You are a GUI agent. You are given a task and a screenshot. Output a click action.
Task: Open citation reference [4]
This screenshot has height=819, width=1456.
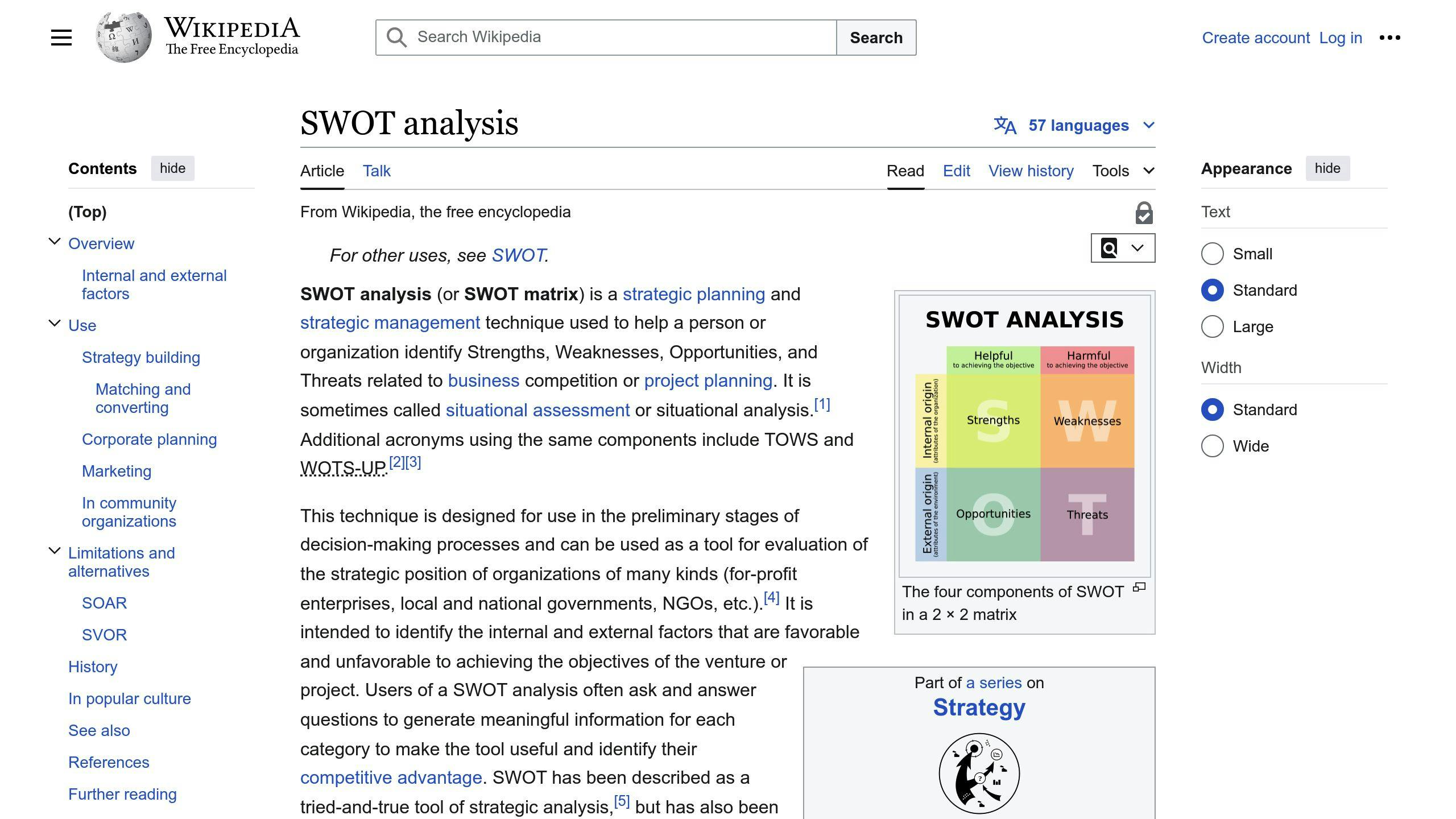[772, 597]
